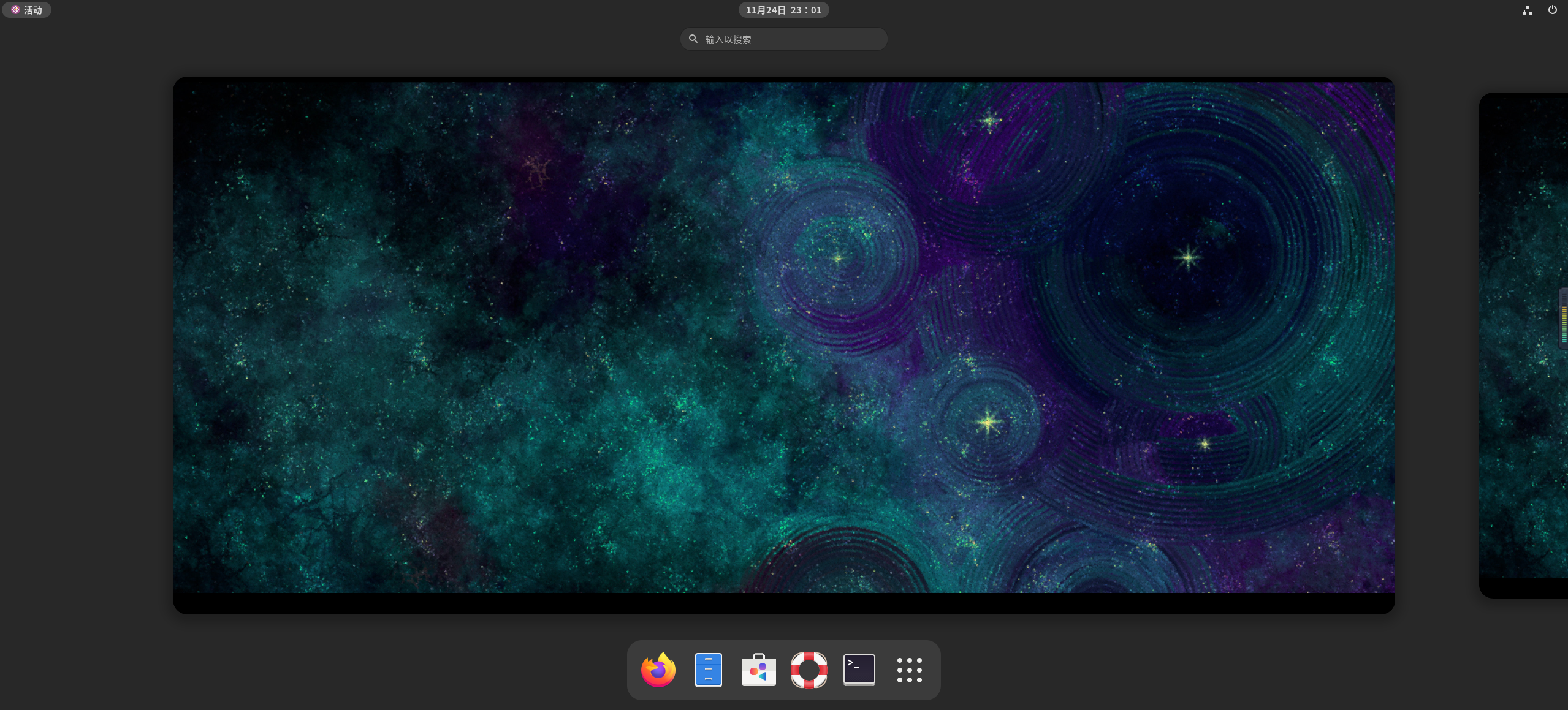
Task: Open the Files file manager
Action: [x=709, y=670]
